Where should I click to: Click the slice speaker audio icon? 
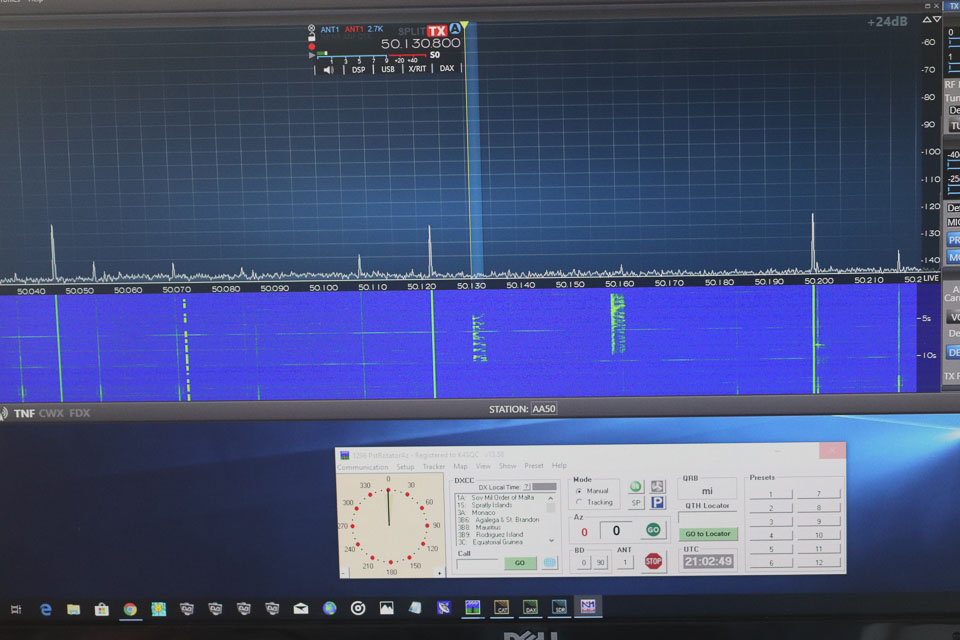coord(329,69)
